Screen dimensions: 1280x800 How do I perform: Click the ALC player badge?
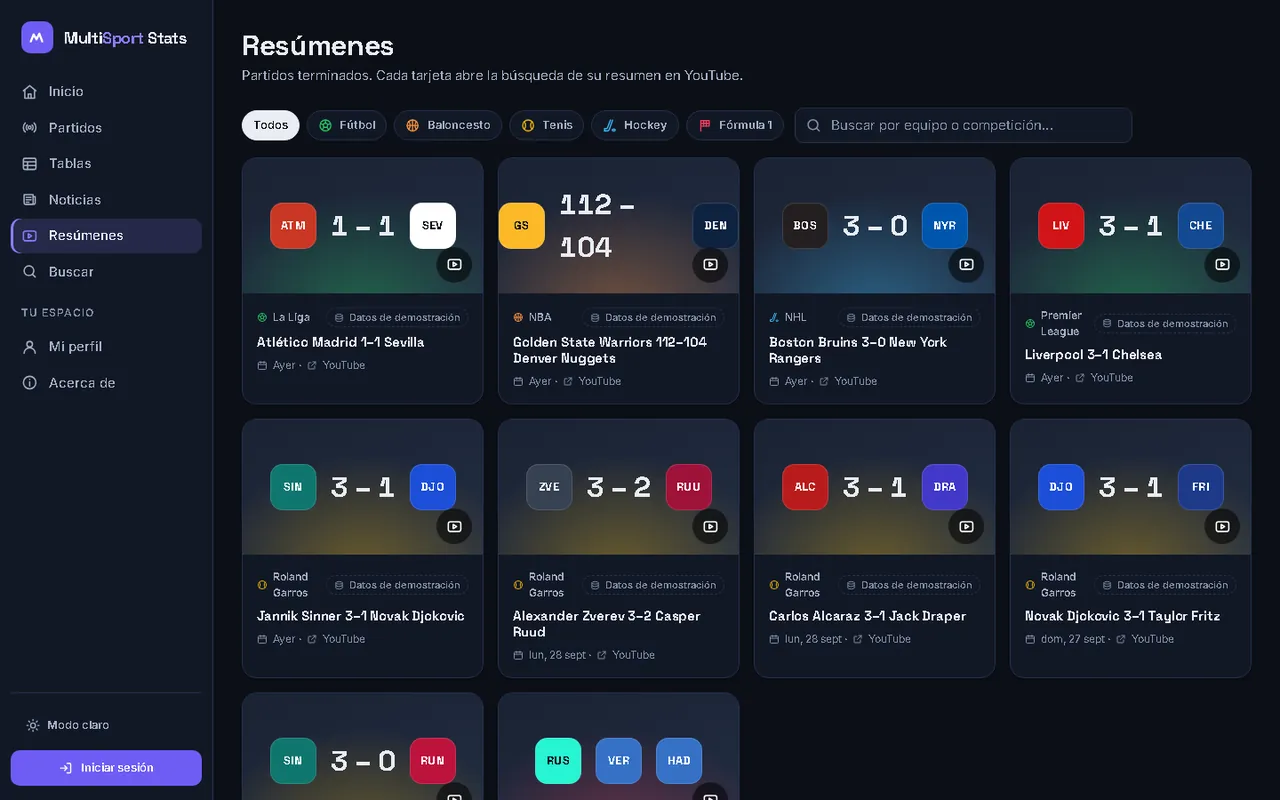point(805,488)
